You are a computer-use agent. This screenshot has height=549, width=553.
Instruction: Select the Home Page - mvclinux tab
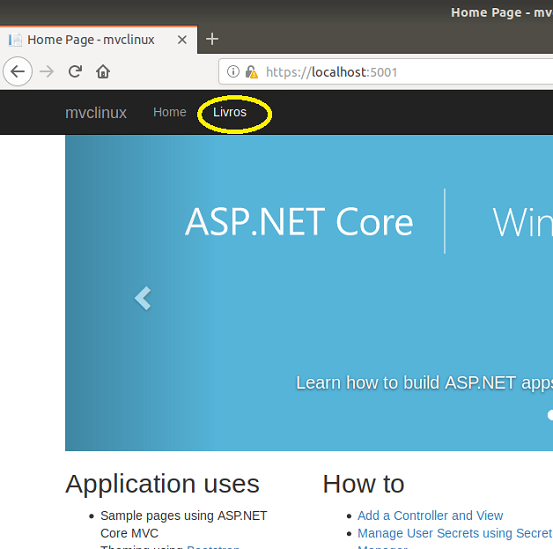point(98,40)
